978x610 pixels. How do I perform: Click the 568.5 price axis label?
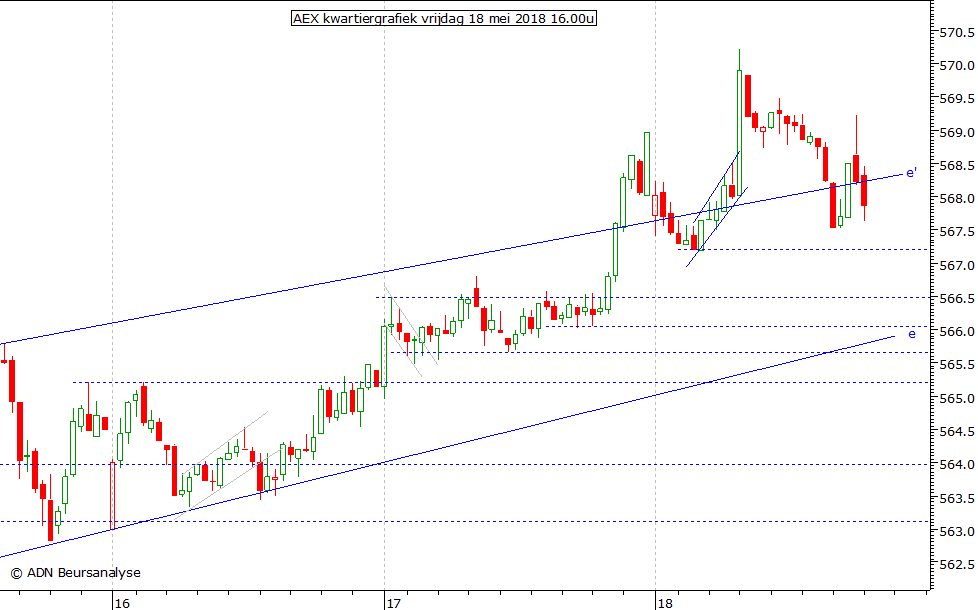coord(957,165)
